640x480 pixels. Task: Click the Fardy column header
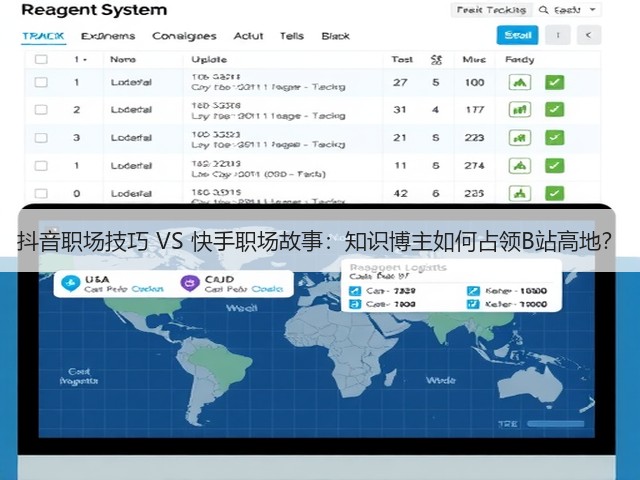click(x=520, y=60)
